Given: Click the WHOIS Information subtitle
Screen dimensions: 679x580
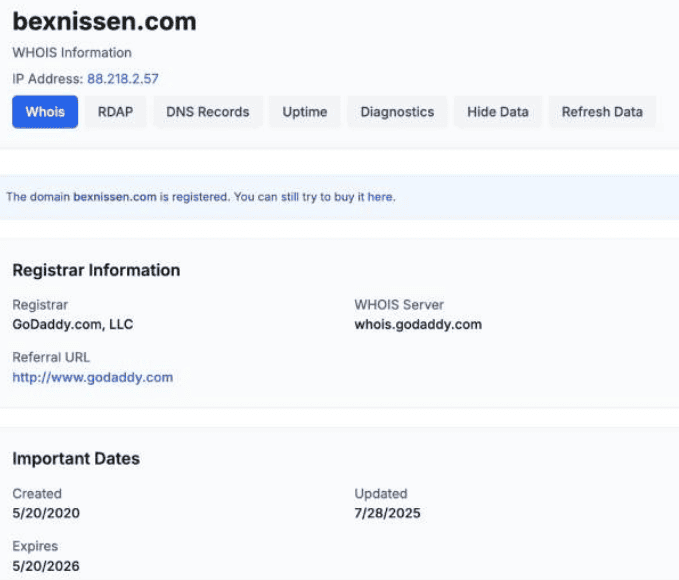Looking at the screenshot, I should coord(72,52).
